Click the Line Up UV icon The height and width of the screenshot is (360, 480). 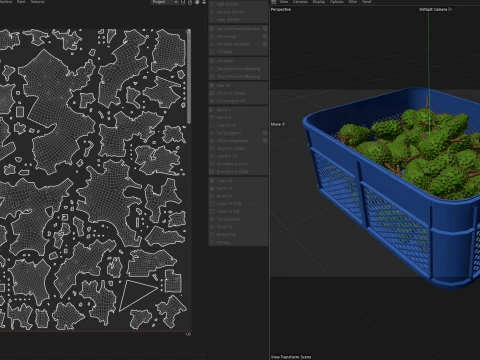(212, 125)
